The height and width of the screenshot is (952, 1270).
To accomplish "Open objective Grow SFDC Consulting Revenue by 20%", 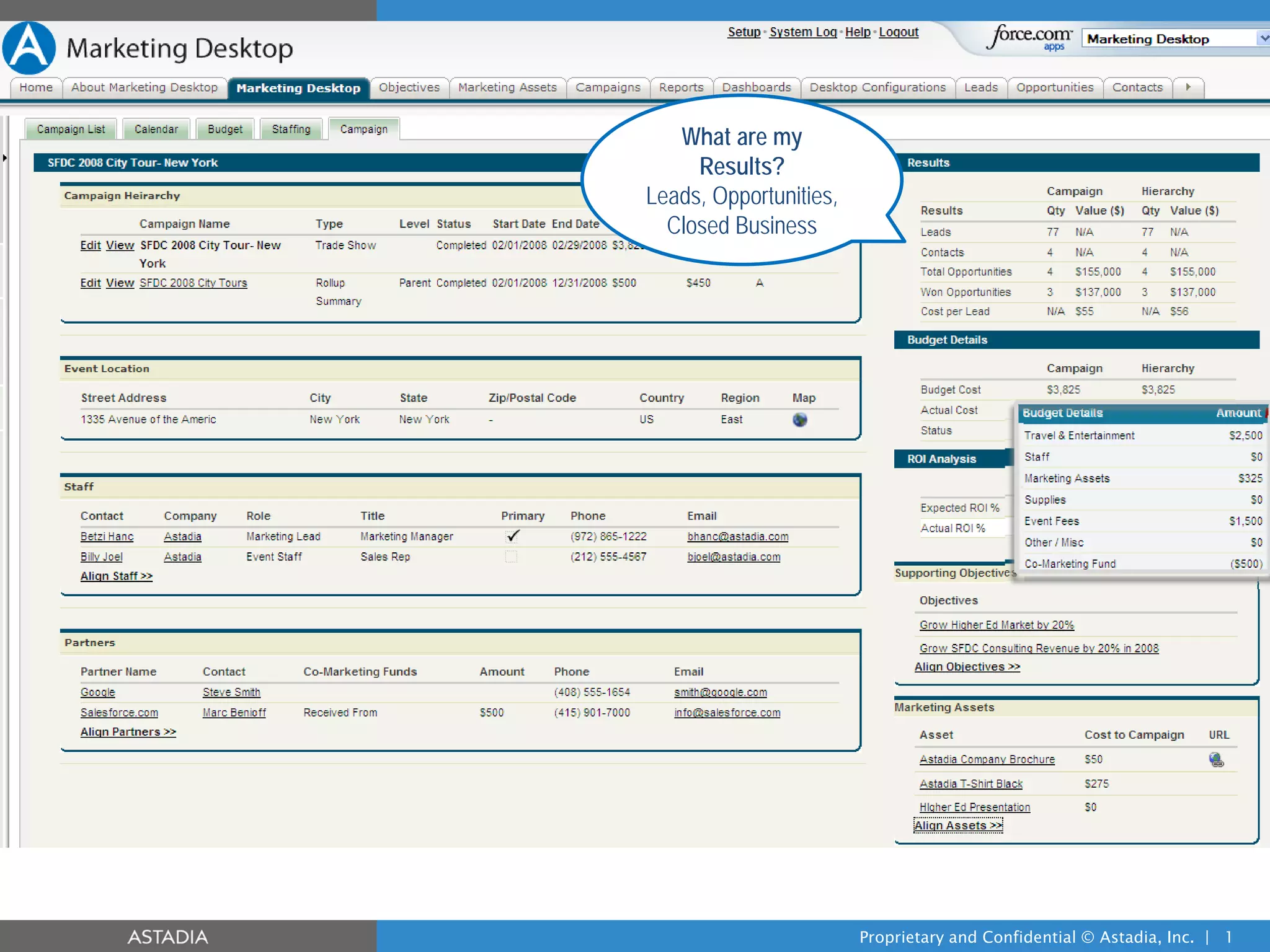I will [x=1039, y=648].
